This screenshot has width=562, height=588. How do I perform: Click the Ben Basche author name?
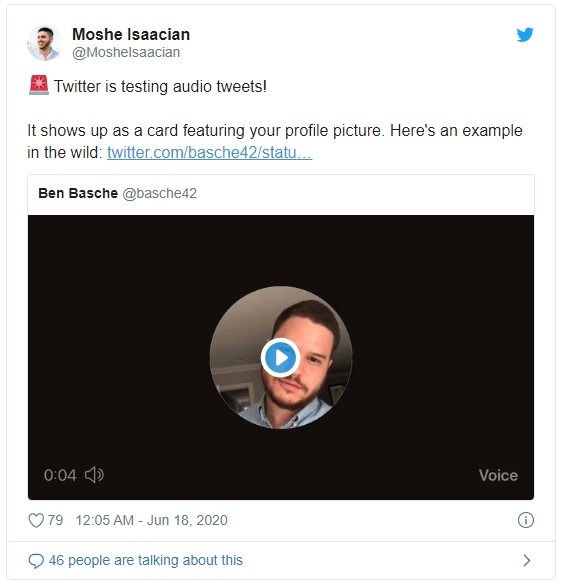click(x=78, y=193)
